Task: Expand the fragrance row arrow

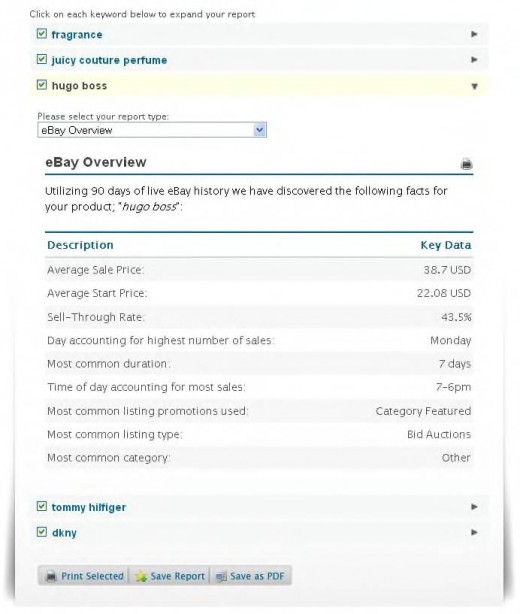Action: 474,34
